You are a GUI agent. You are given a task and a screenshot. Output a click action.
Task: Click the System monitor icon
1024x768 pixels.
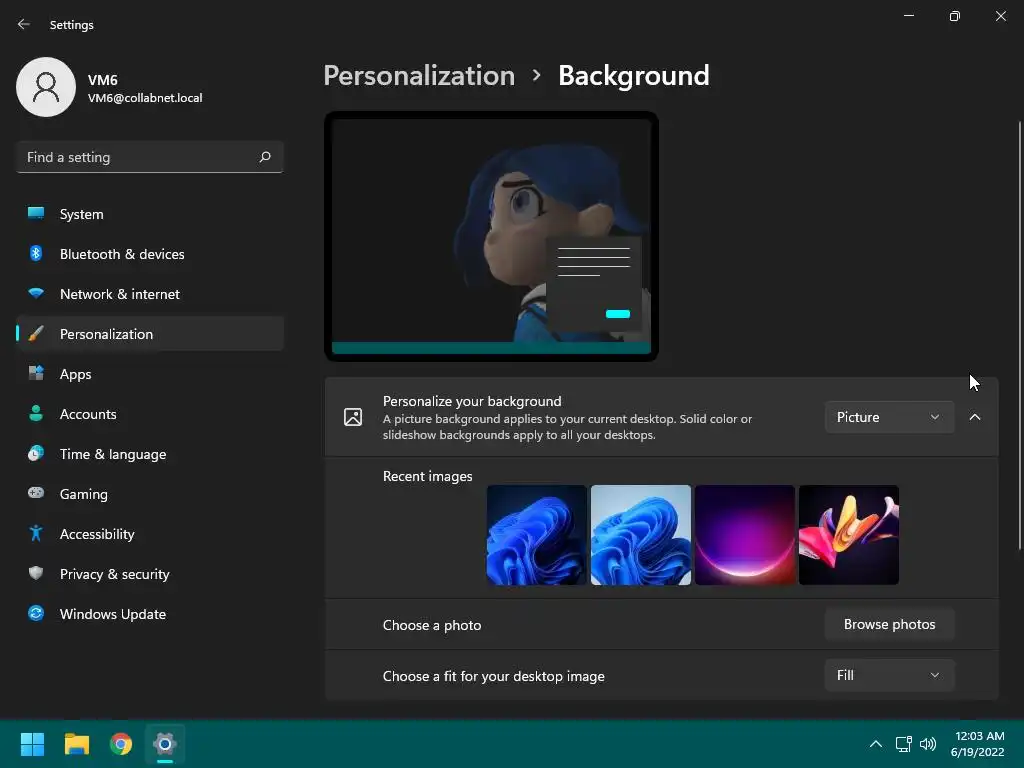pyautogui.click(x=36, y=214)
